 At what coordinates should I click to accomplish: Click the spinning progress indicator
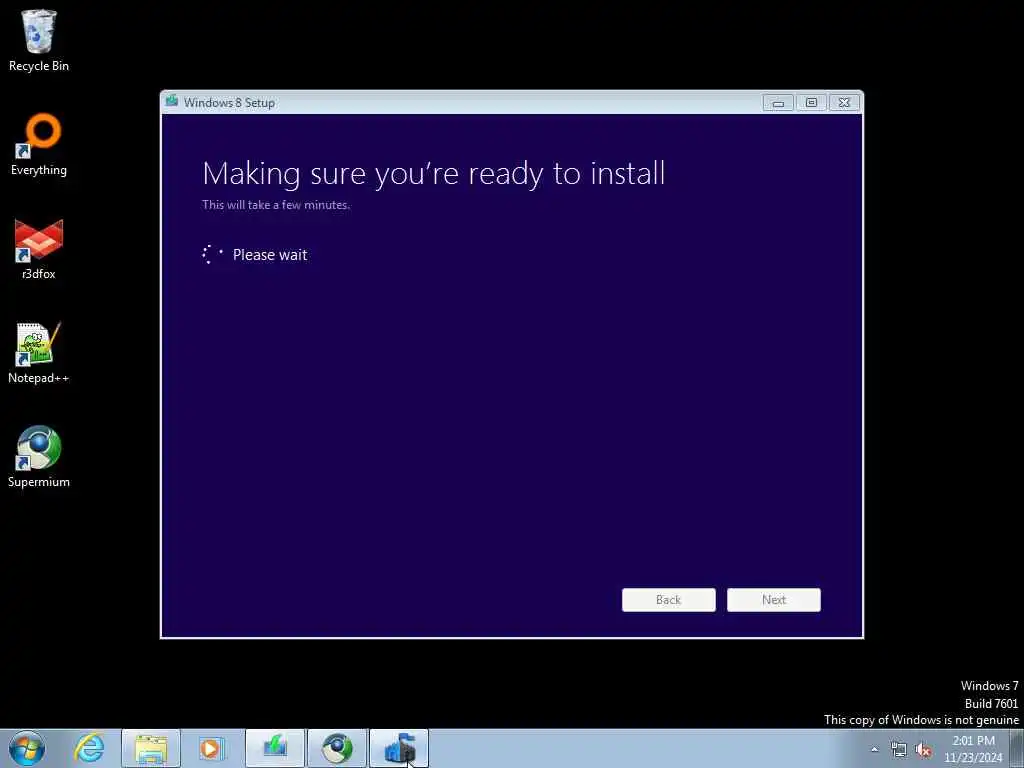pyautogui.click(x=212, y=254)
